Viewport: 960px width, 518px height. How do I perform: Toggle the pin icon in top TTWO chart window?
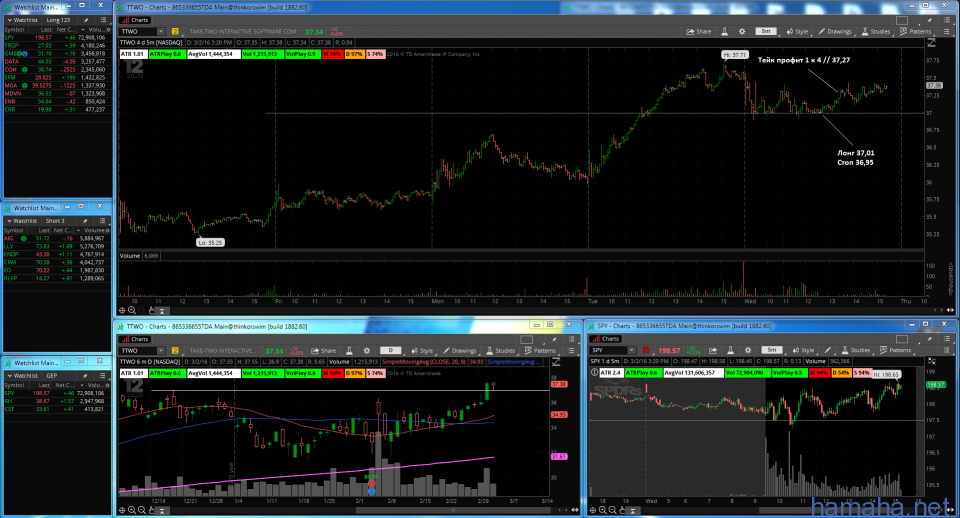(x=929, y=20)
